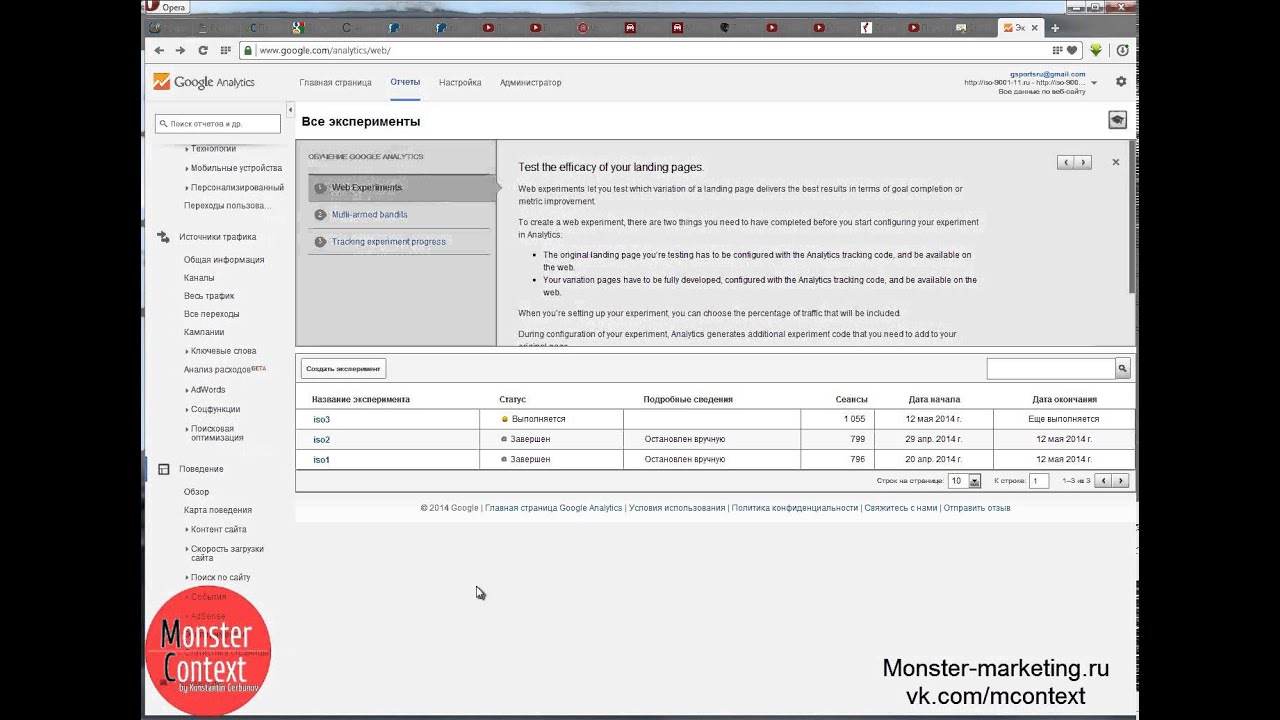
Task: Open Все переходы in sidebar
Action: pyautogui.click(x=212, y=314)
